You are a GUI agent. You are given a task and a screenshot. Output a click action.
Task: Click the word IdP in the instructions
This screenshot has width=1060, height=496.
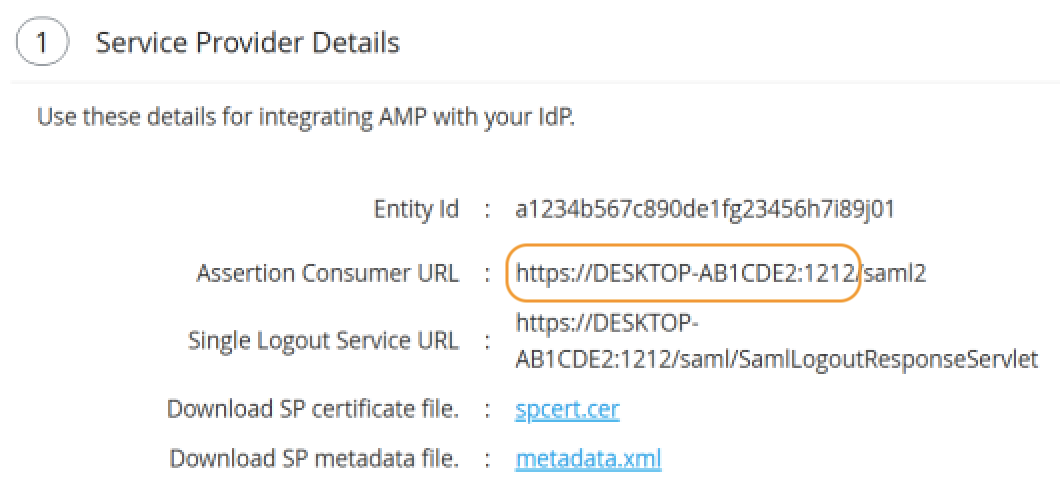click(553, 118)
